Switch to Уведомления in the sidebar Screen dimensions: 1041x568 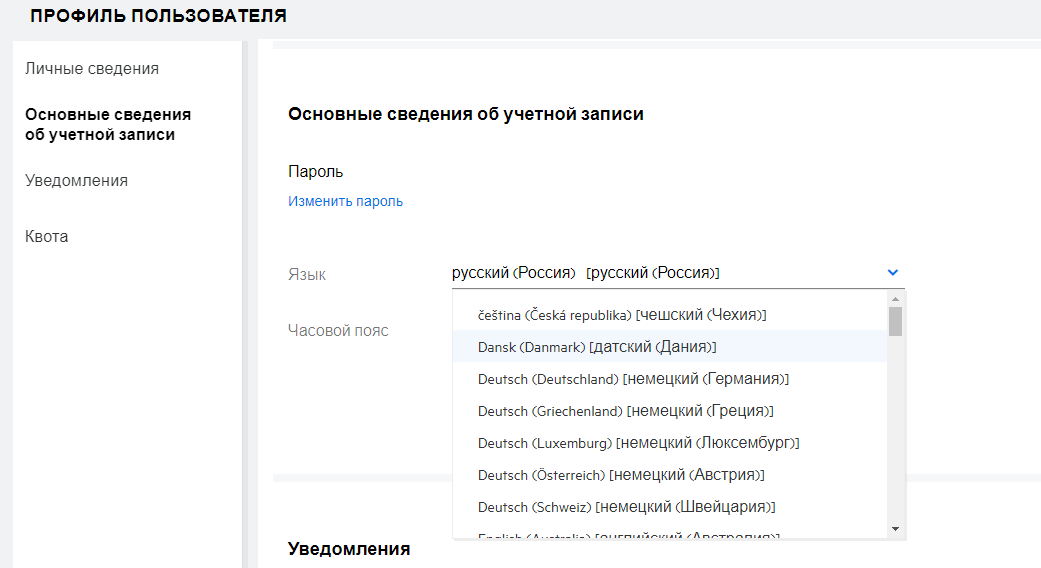coord(77,181)
